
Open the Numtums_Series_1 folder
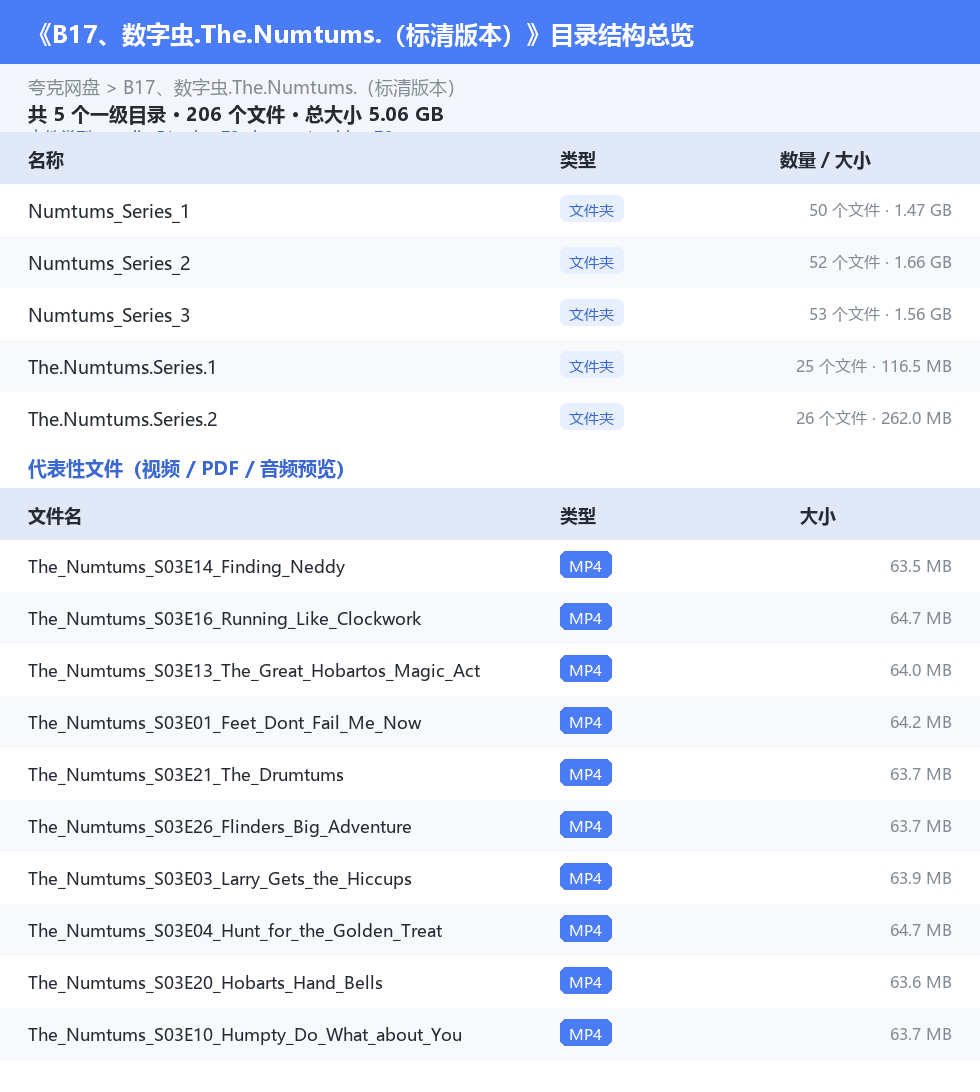coord(109,211)
